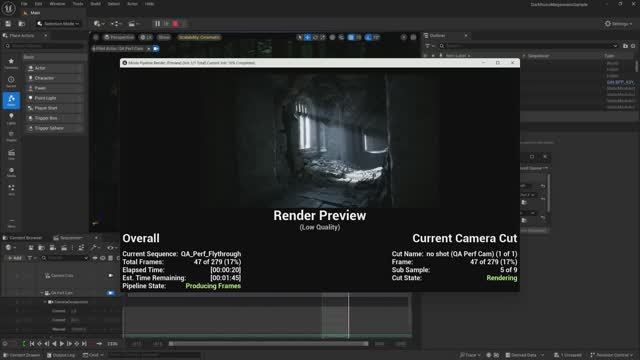Collapse the QA Perf Cam track
The image size is (640, 360).
[42, 293]
